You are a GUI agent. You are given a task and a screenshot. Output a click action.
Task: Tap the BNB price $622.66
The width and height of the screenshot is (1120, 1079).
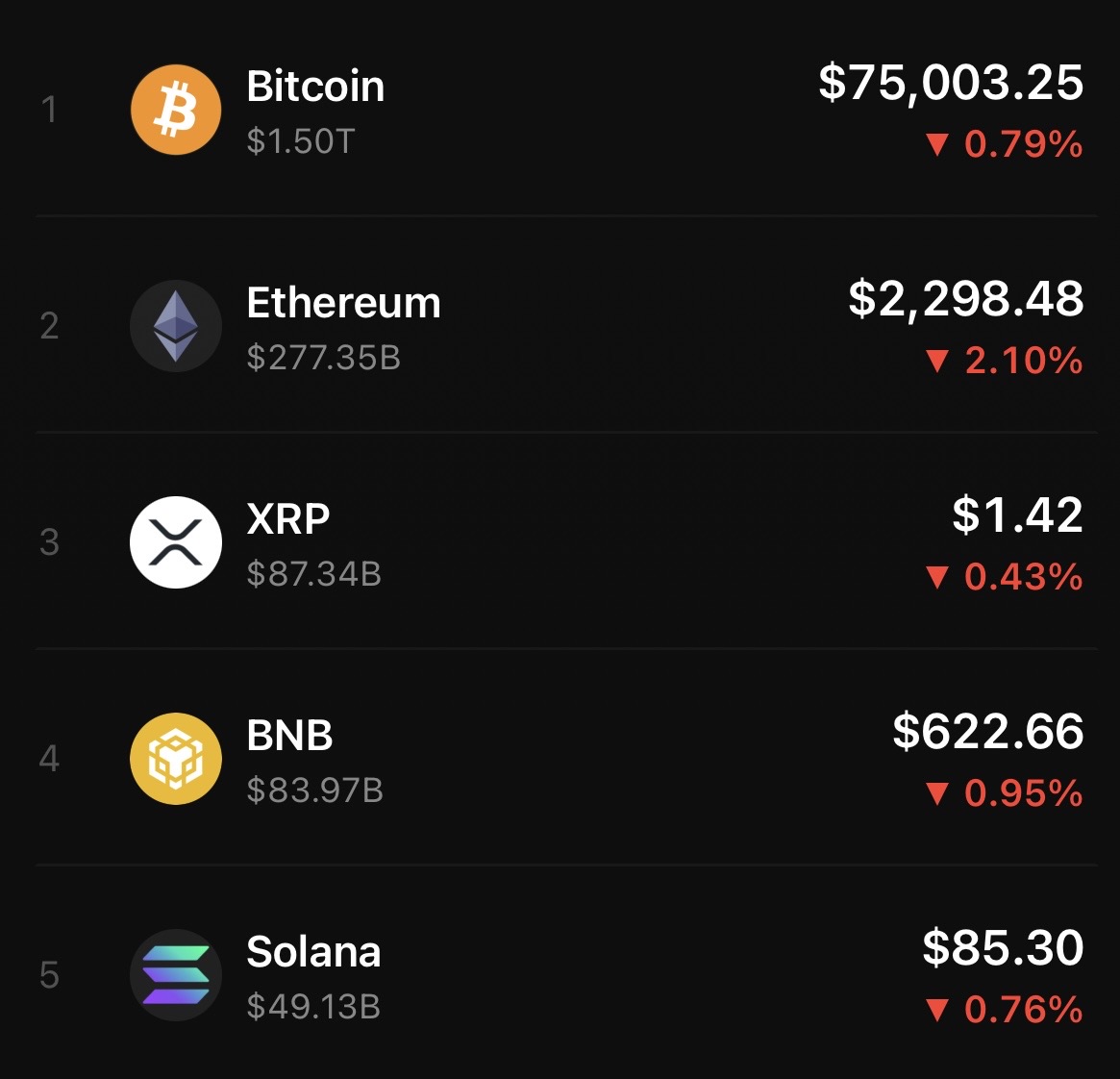(987, 732)
